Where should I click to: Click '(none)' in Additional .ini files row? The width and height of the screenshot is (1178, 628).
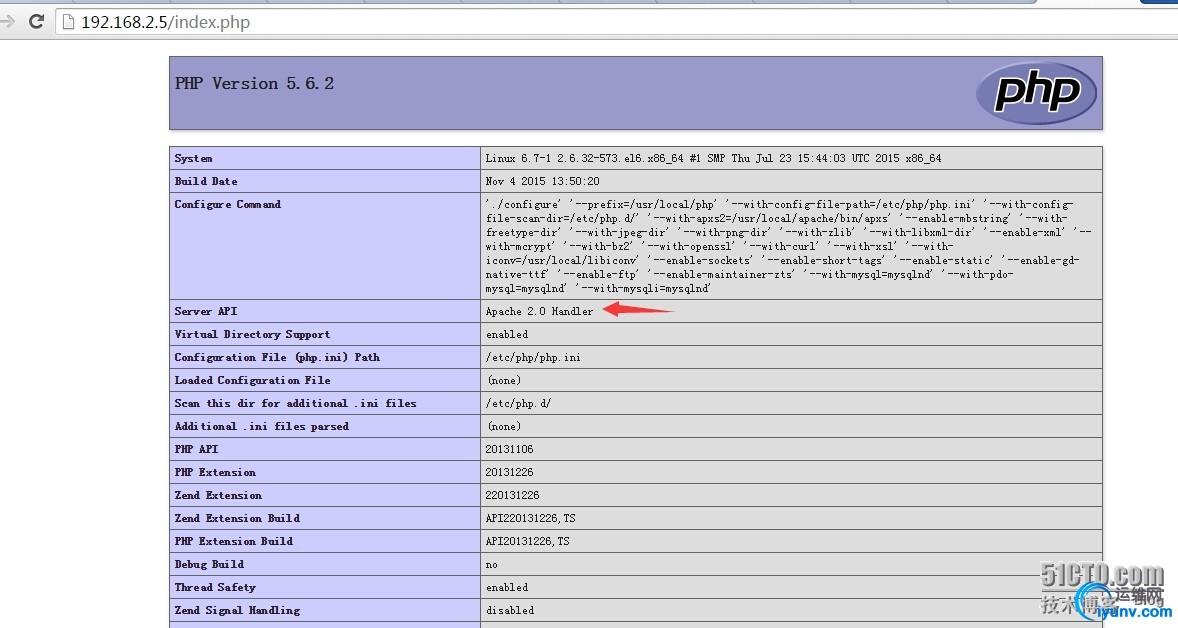point(504,427)
